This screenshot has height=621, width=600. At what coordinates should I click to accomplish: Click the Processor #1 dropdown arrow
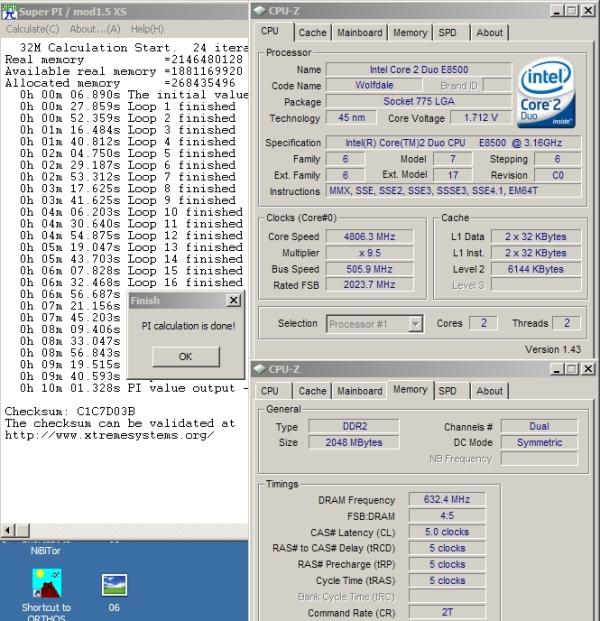click(415, 324)
